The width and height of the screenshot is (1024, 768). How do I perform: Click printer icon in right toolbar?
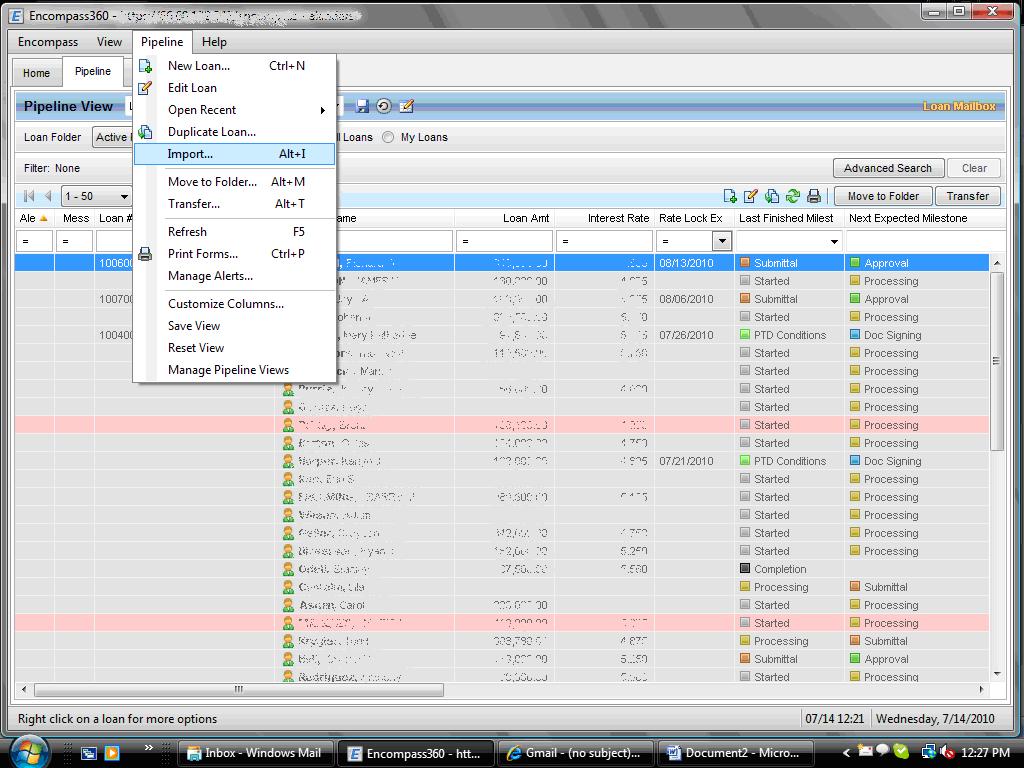(x=814, y=196)
